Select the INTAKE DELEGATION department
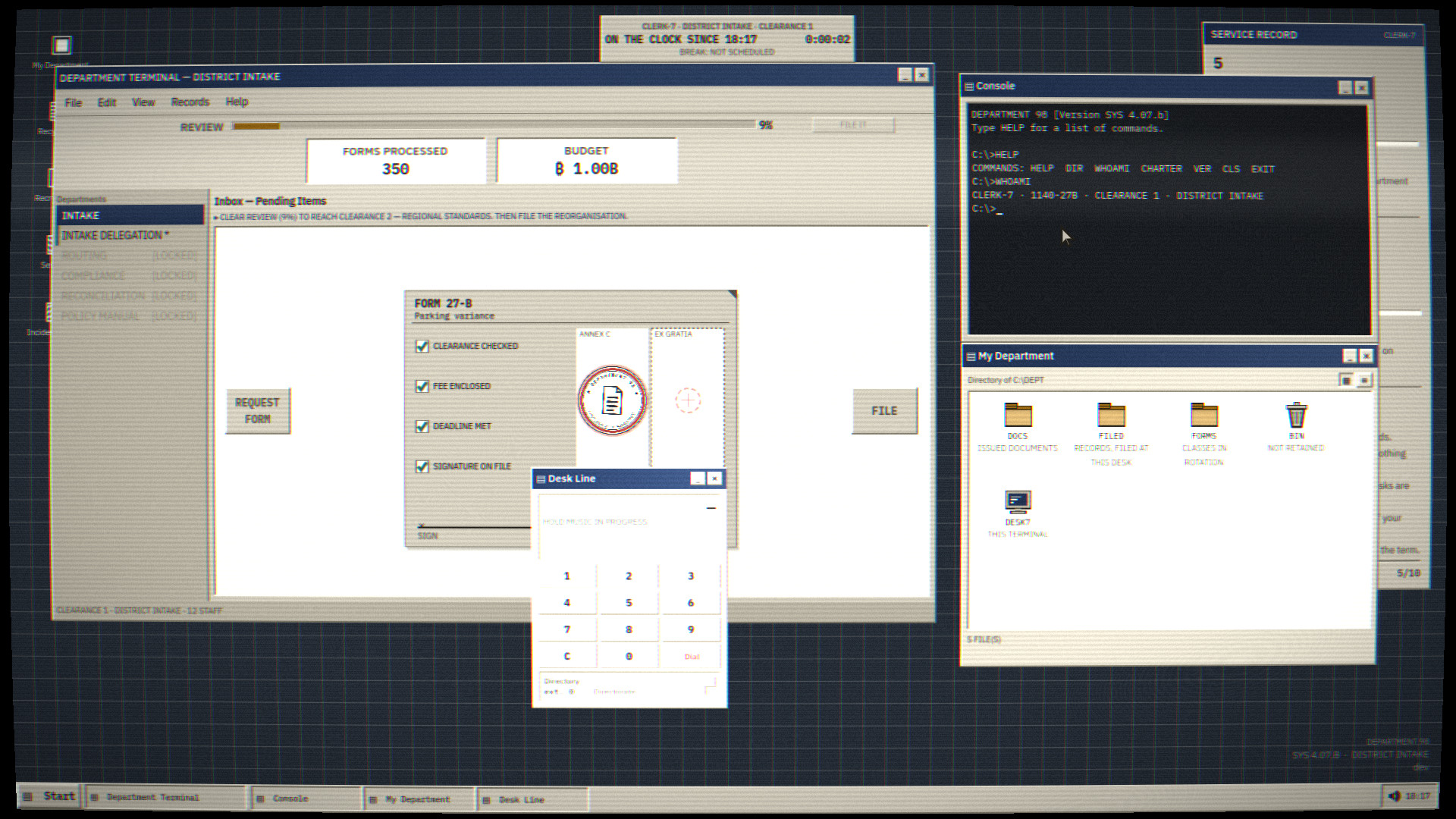Viewport: 1456px width, 819px height. click(x=130, y=235)
